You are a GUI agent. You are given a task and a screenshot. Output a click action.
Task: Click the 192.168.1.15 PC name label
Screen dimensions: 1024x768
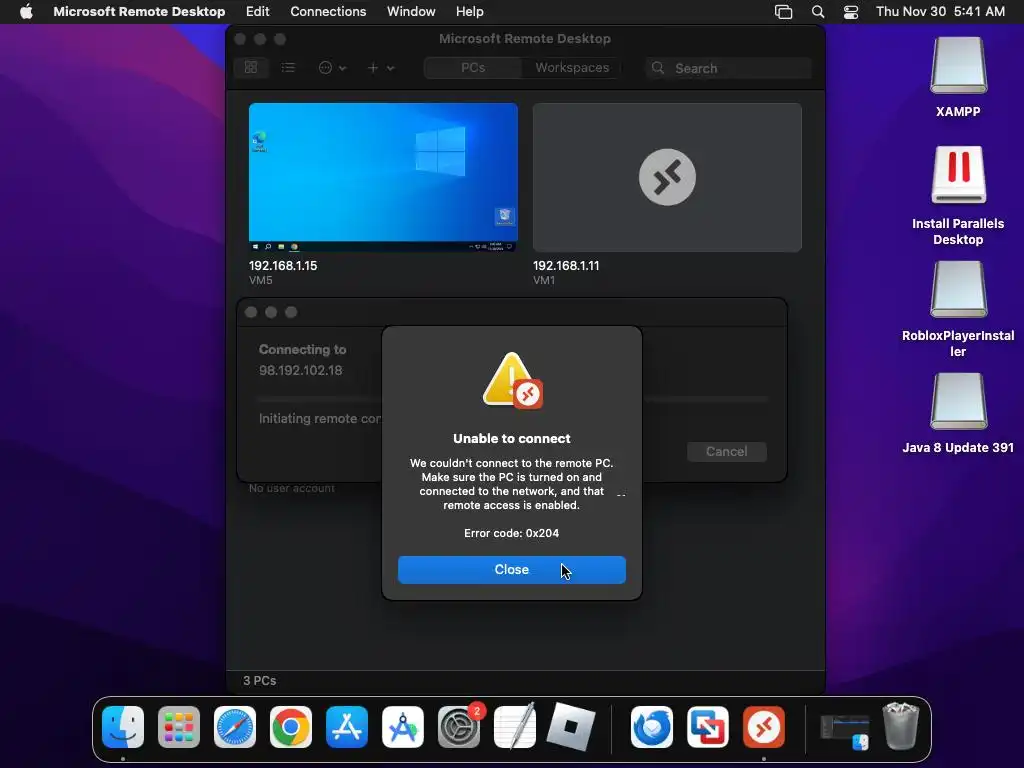(283, 266)
